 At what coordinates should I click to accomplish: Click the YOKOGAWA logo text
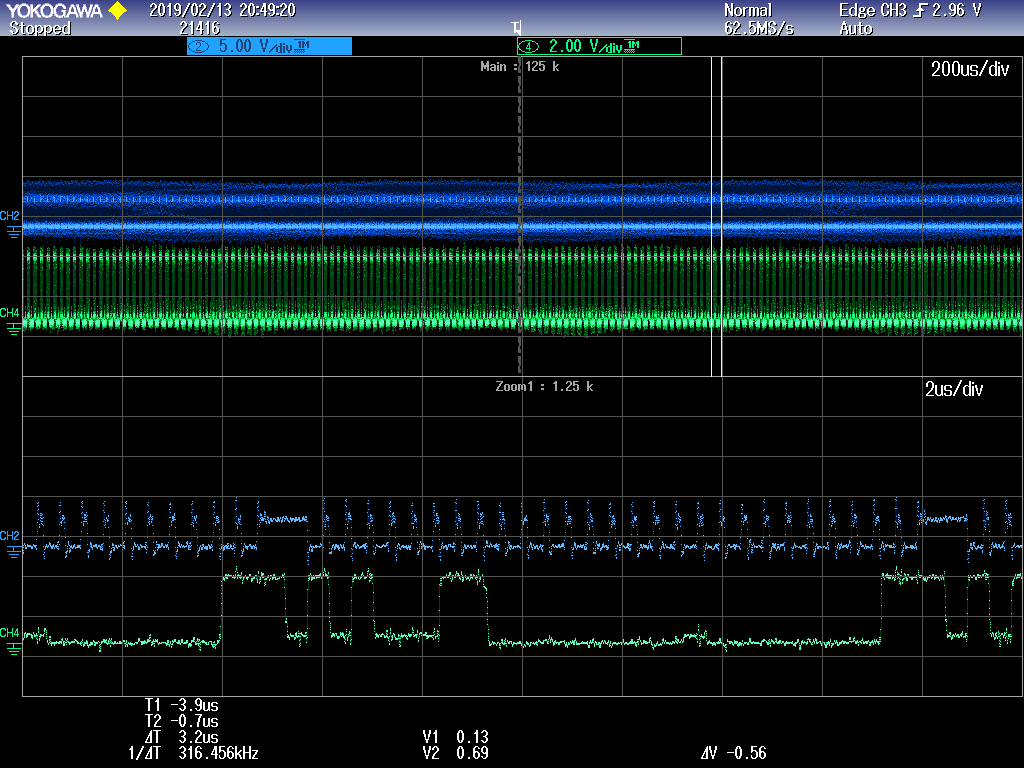(x=54, y=10)
